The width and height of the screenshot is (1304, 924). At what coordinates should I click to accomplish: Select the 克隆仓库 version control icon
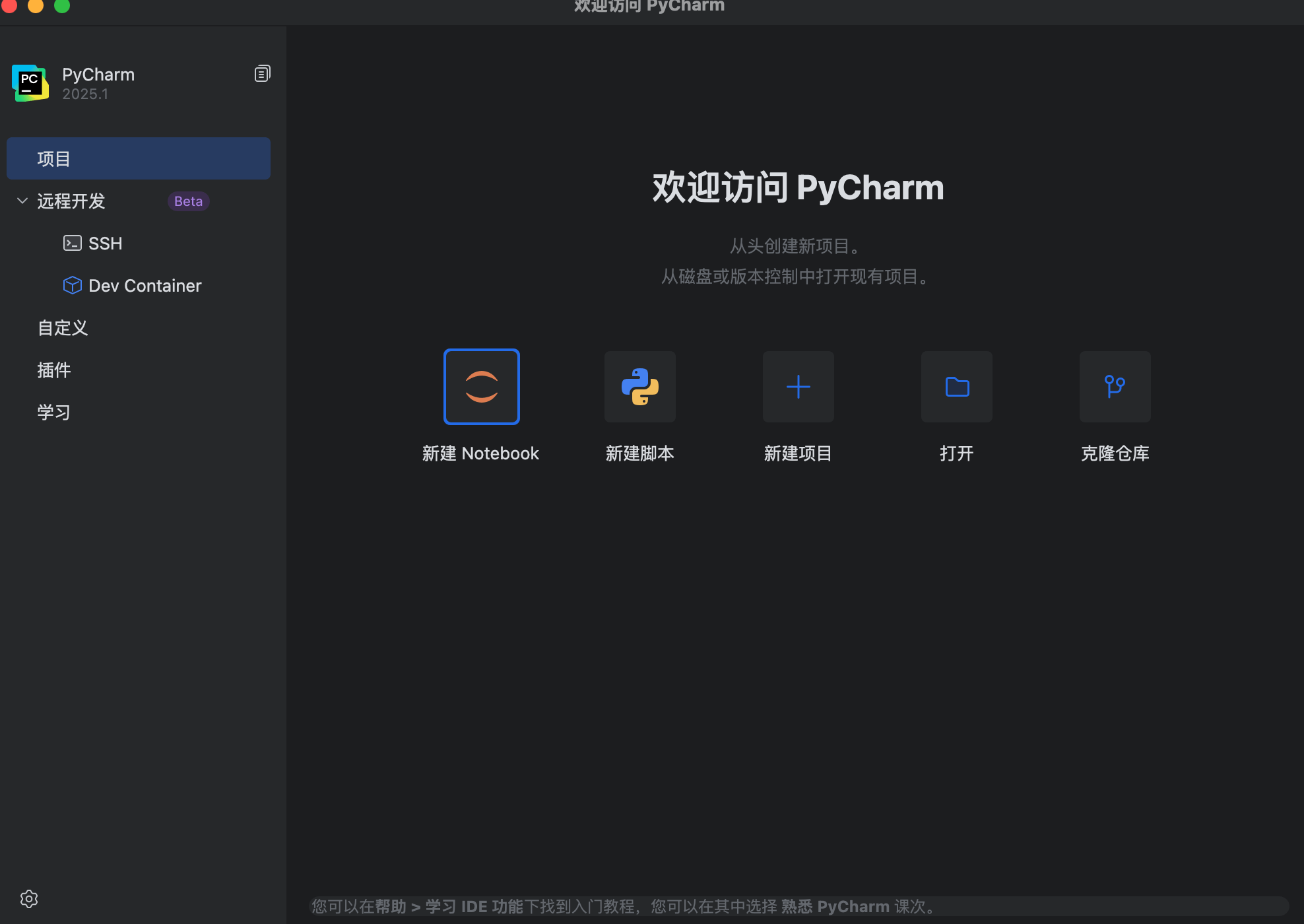coord(1115,387)
